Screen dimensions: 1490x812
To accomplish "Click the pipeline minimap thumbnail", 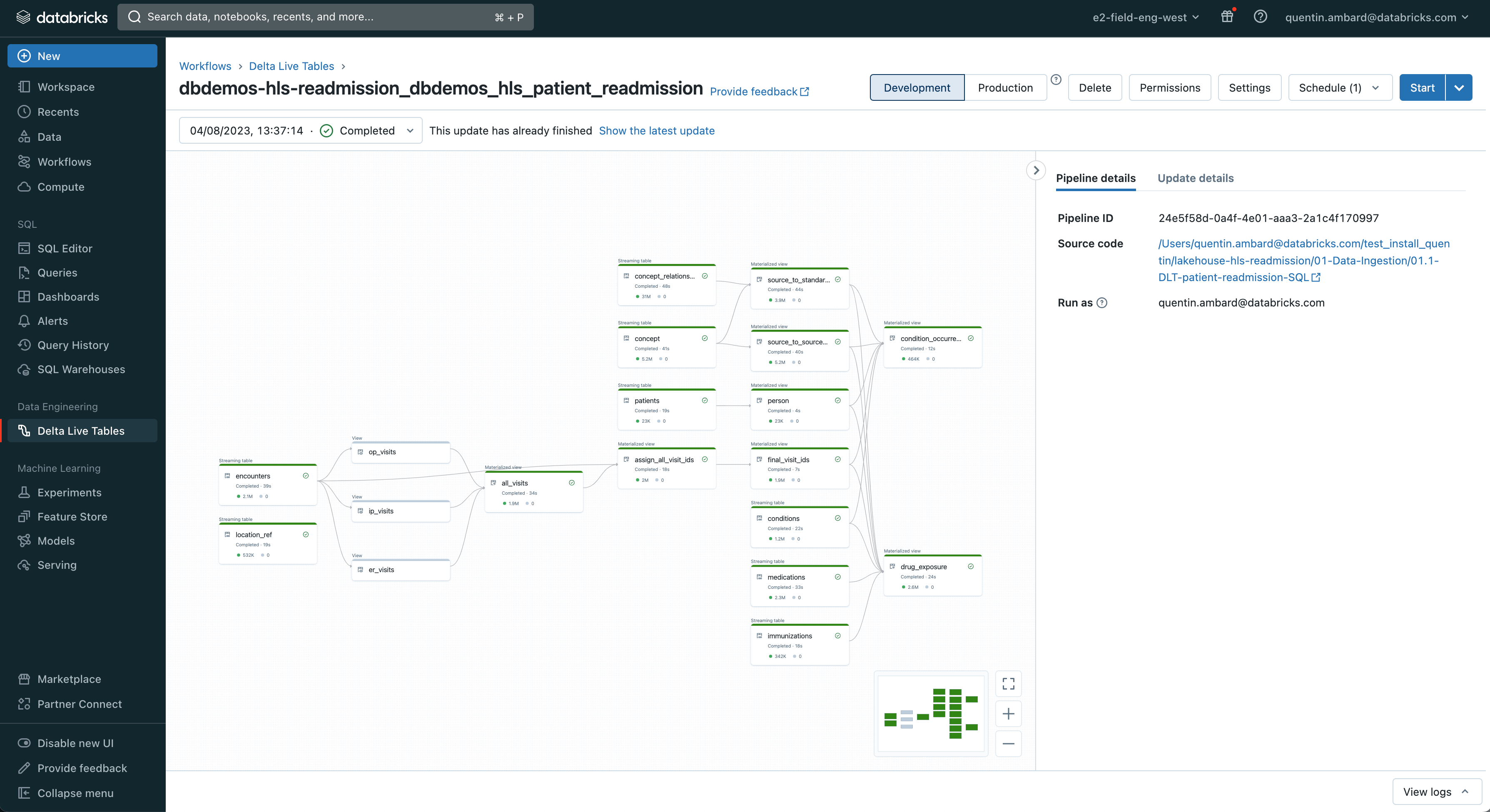I will click(x=931, y=714).
